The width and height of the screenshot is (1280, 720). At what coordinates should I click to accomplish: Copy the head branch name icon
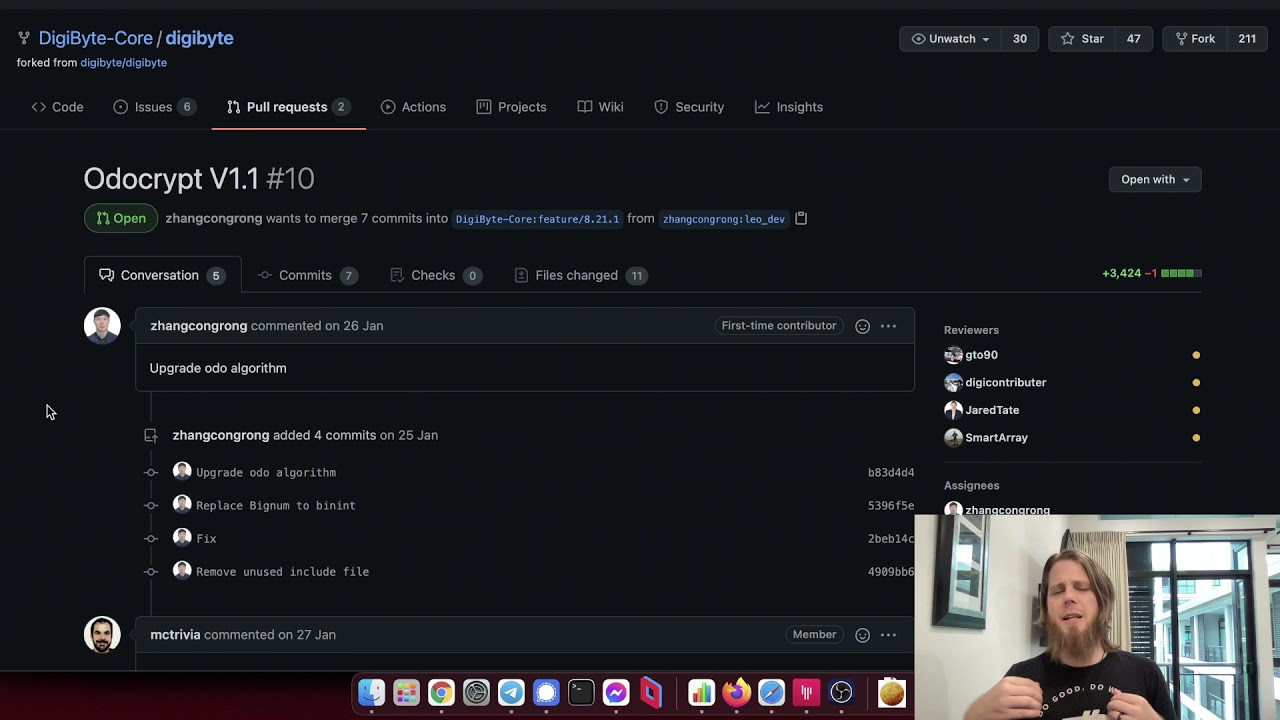pyautogui.click(x=801, y=218)
